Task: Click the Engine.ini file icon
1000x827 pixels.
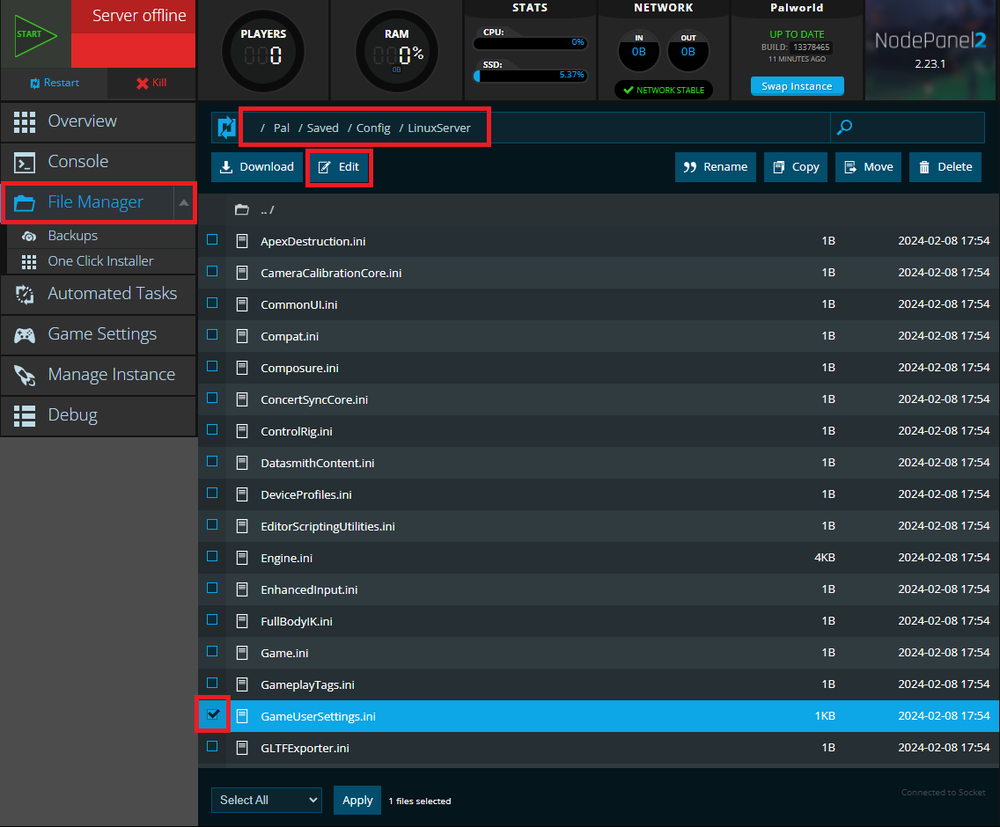Action: tap(242, 557)
